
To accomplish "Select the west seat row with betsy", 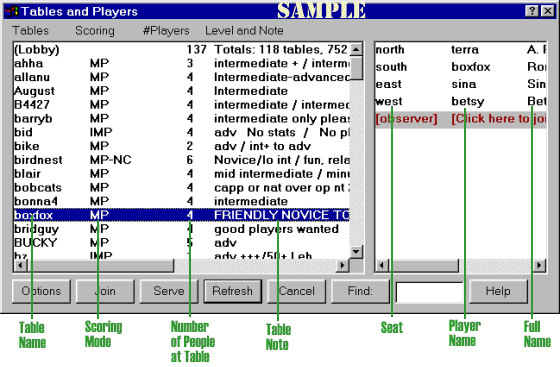I will 461,101.
